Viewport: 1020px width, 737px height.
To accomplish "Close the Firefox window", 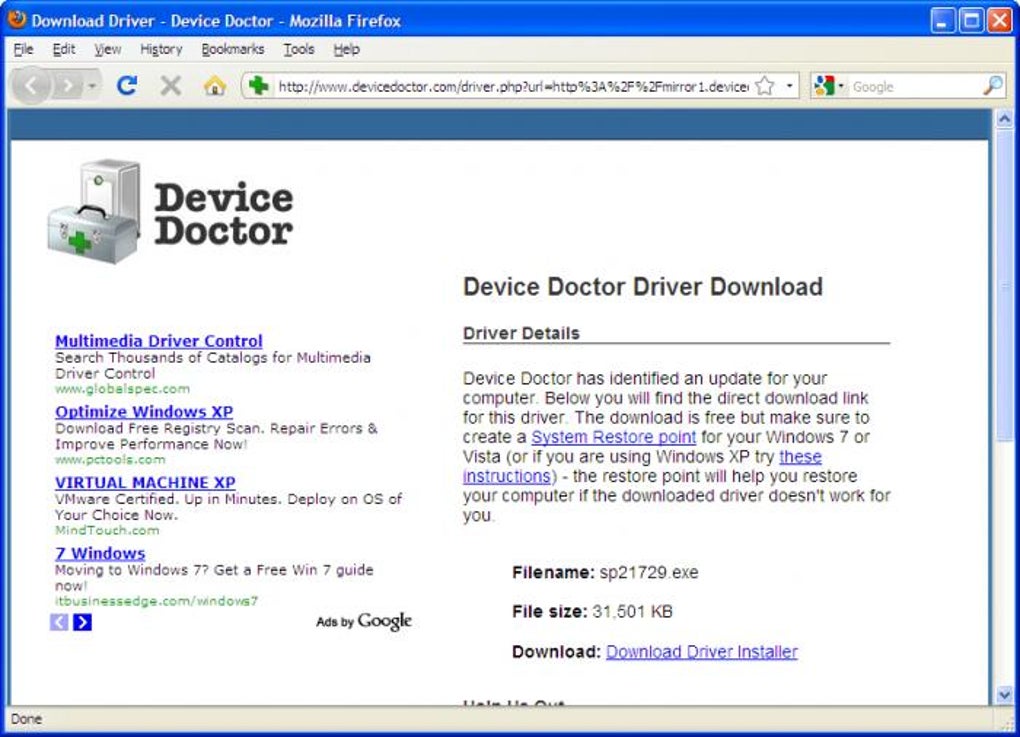I will click(x=999, y=20).
